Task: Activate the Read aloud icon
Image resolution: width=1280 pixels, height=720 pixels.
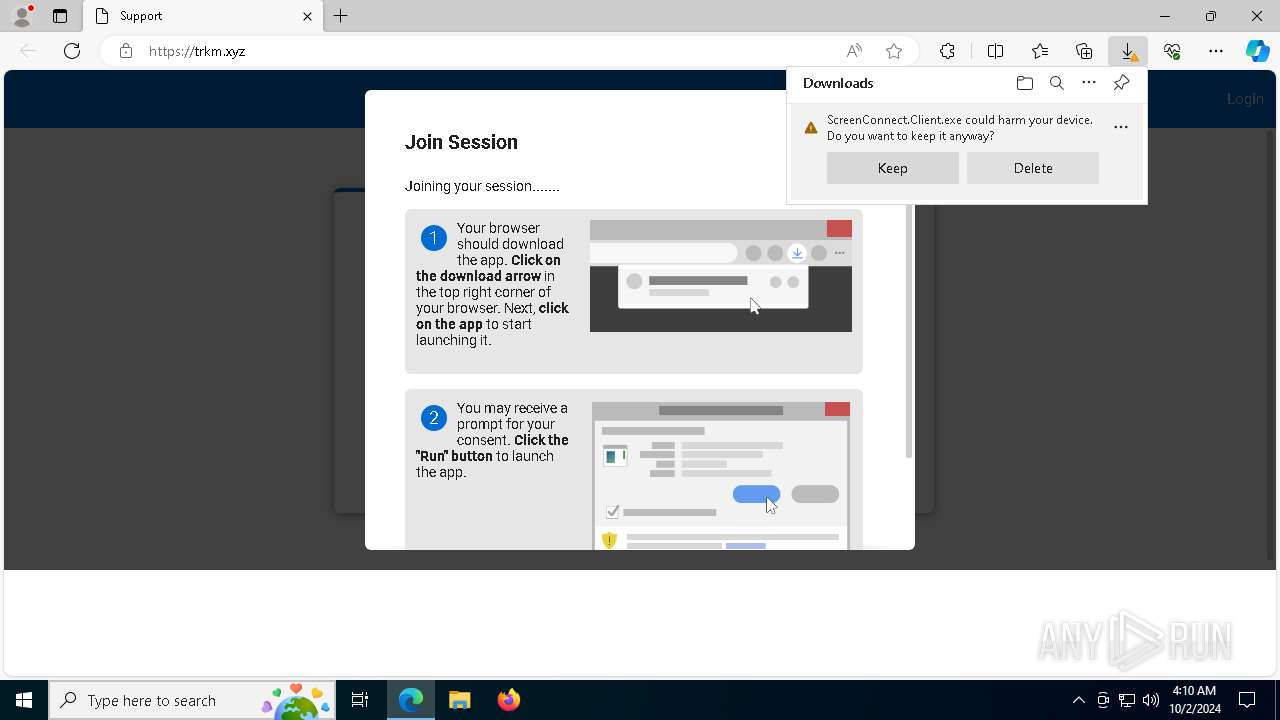Action: coord(854,51)
